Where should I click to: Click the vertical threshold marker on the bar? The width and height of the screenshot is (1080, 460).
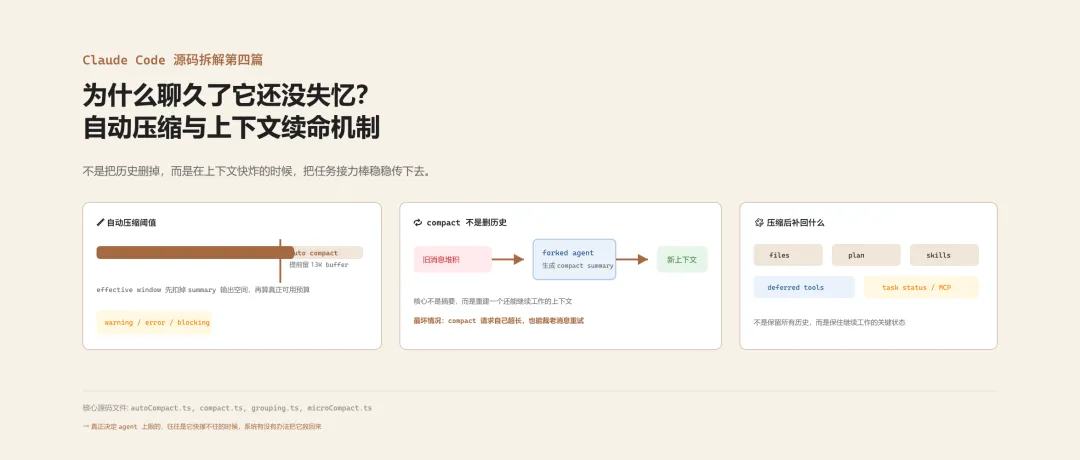pos(280,260)
